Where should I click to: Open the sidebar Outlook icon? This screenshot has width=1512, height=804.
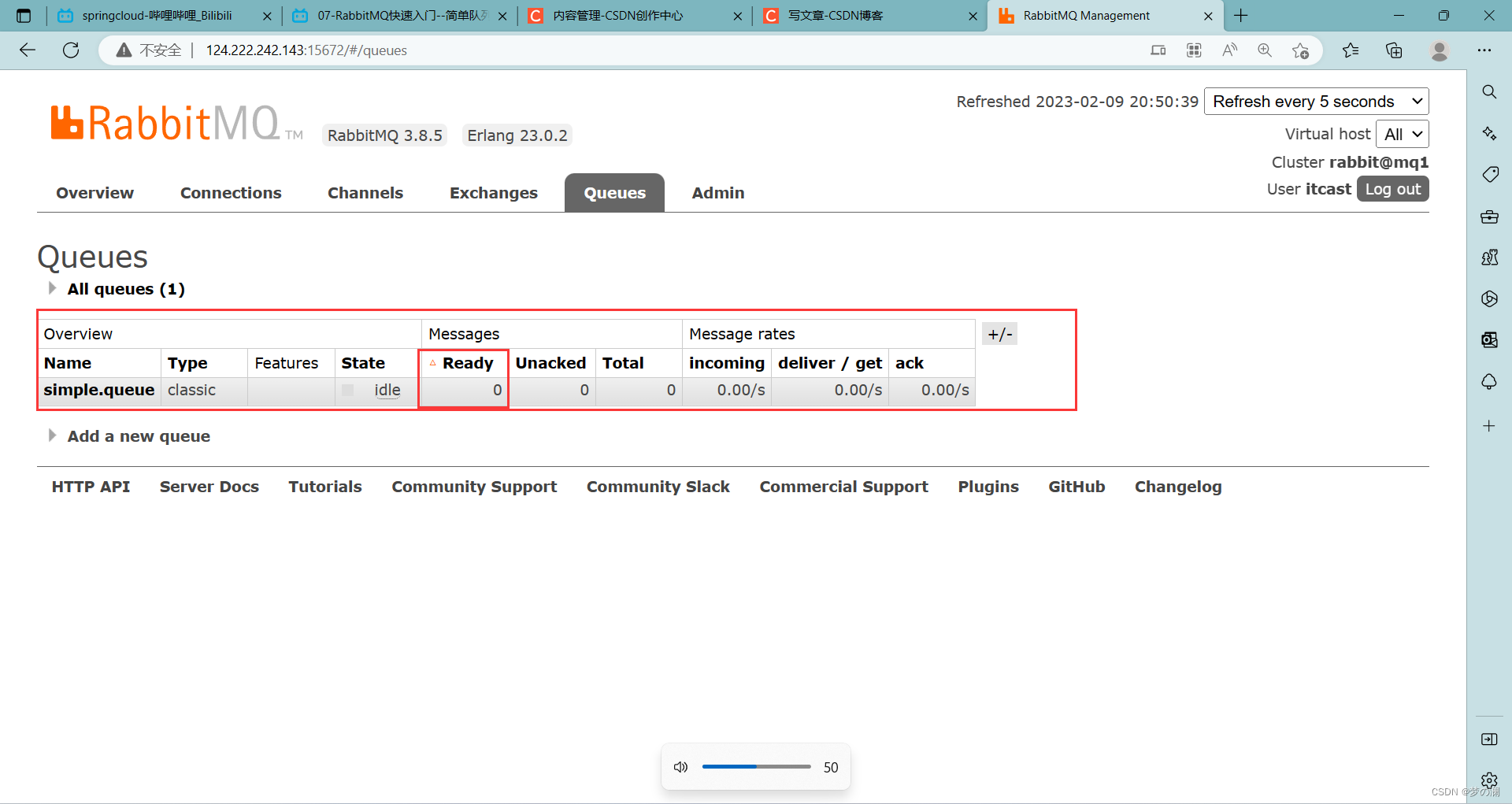point(1489,339)
